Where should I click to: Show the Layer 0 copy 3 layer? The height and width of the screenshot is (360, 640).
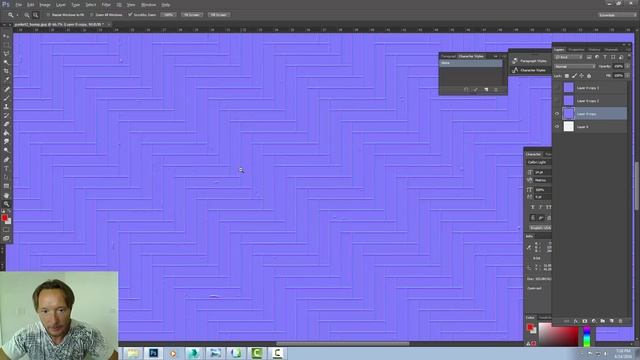coord(557,88)
